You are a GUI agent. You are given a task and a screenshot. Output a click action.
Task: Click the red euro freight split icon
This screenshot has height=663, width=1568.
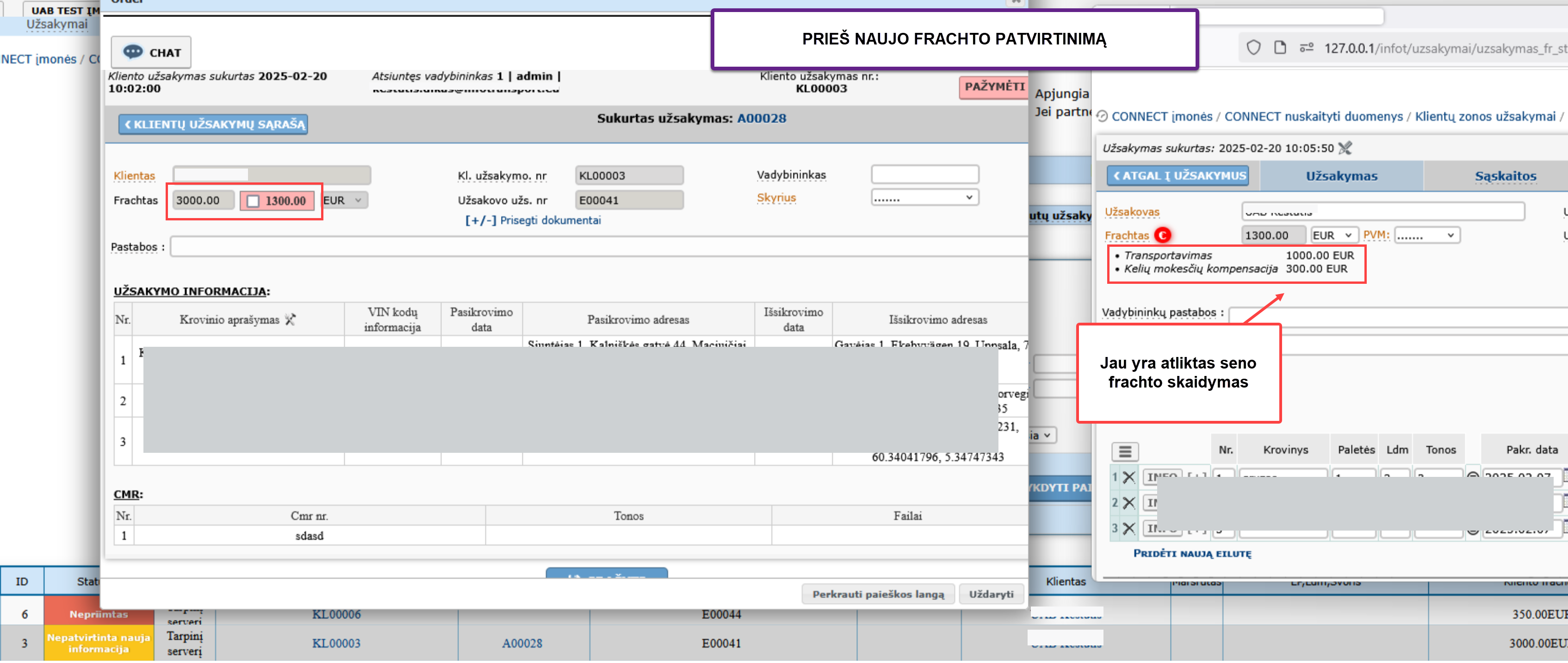coord(1162,235)
